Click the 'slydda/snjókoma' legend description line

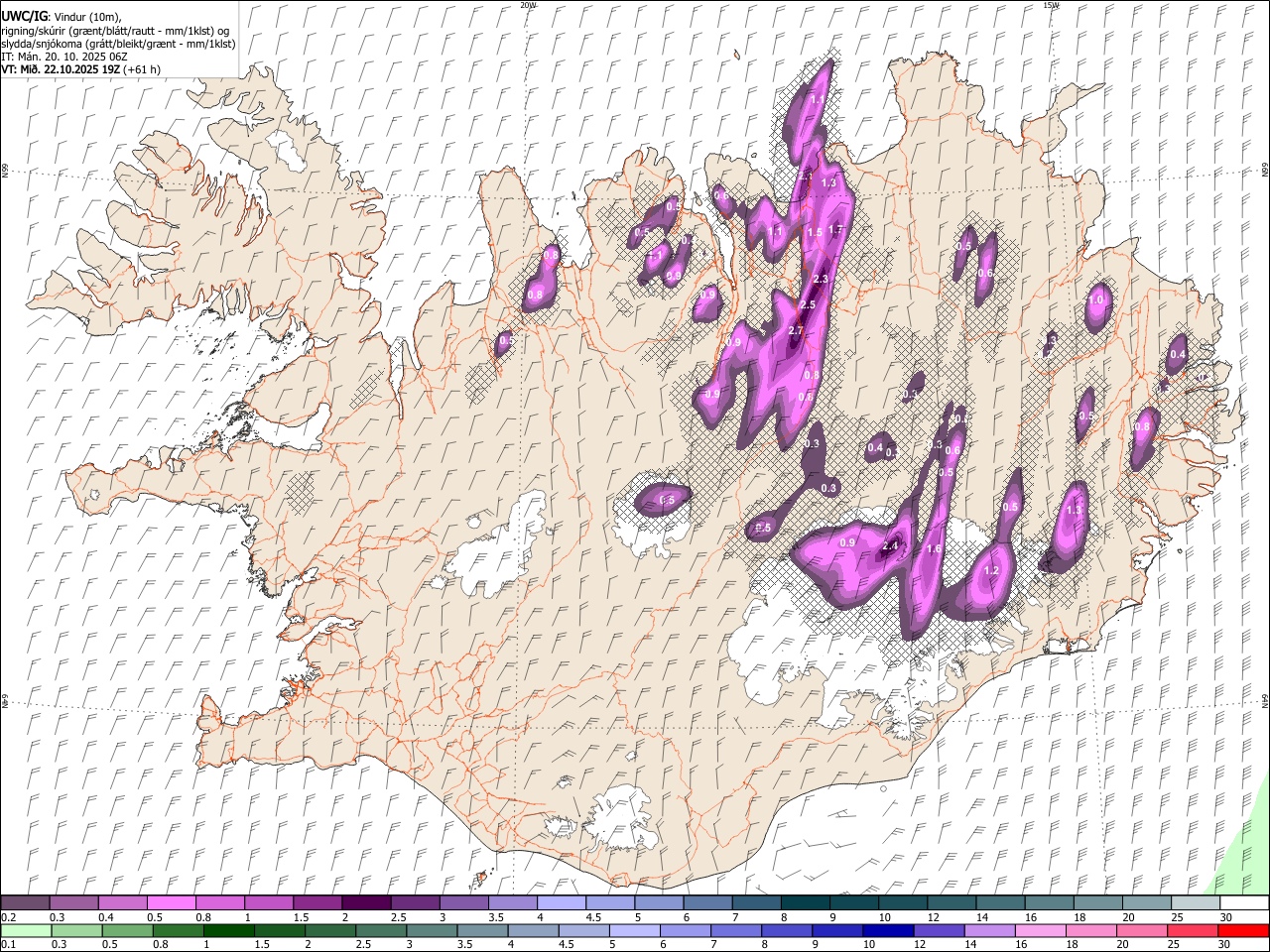(x=118, y=44)
